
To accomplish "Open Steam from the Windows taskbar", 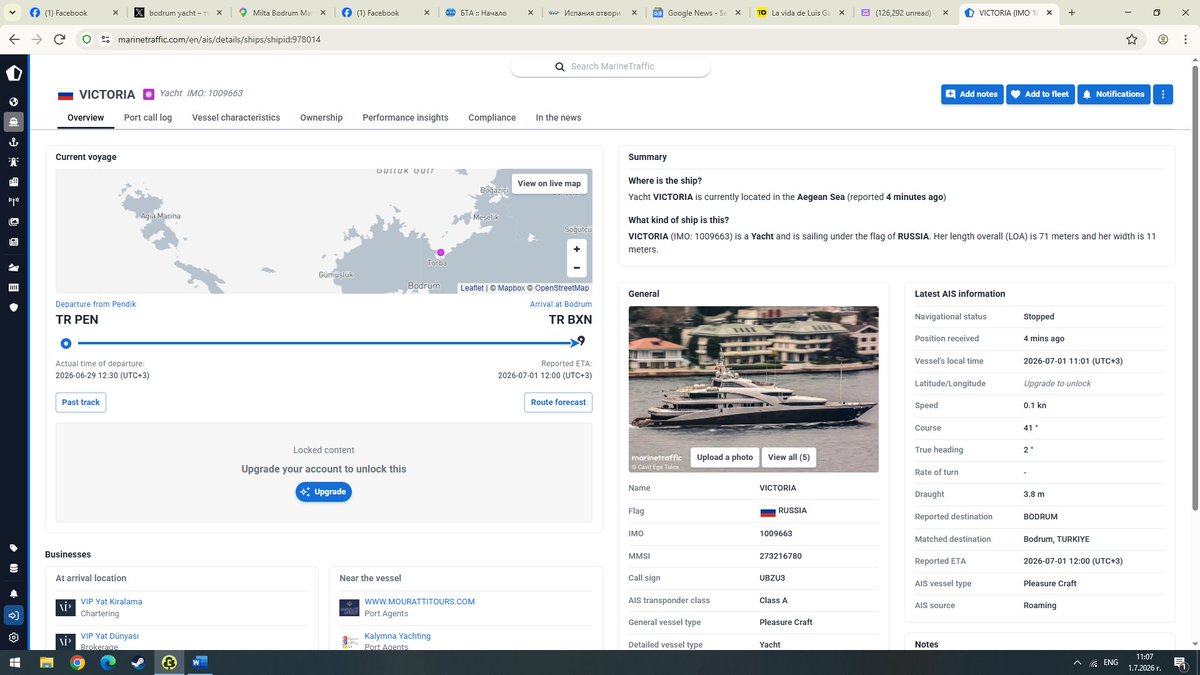I will pyautogui.click(x=138, y=662).
